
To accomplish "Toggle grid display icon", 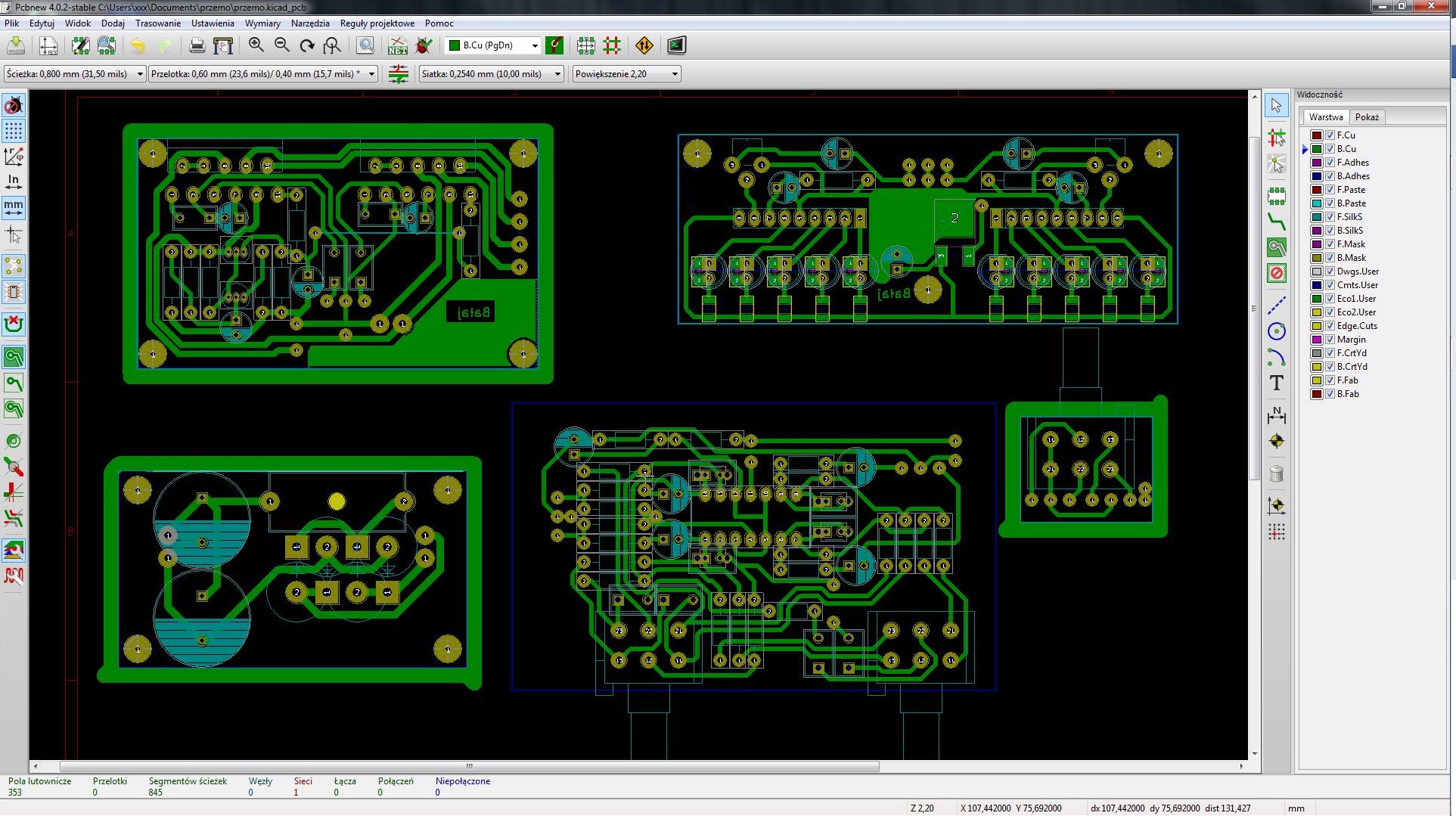I will [x=14, y=131].
